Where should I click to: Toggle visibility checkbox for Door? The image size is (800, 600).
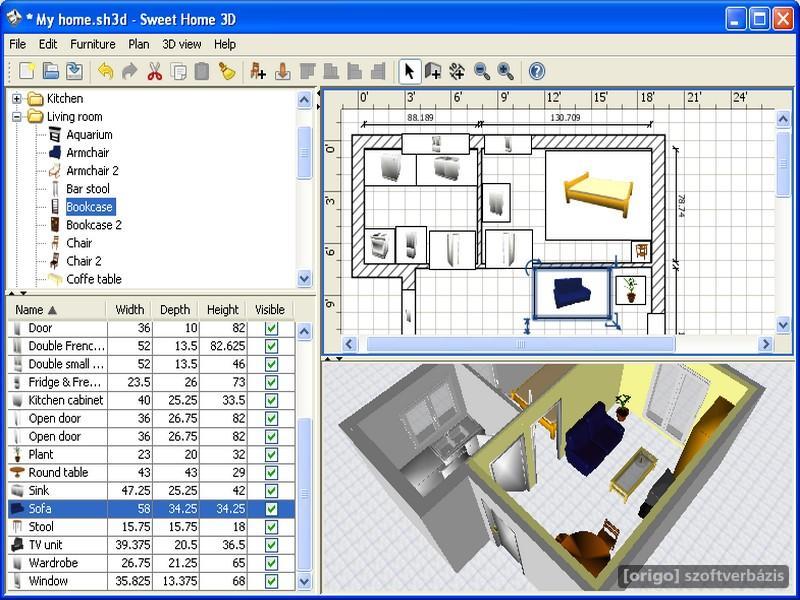click(271, 329)
